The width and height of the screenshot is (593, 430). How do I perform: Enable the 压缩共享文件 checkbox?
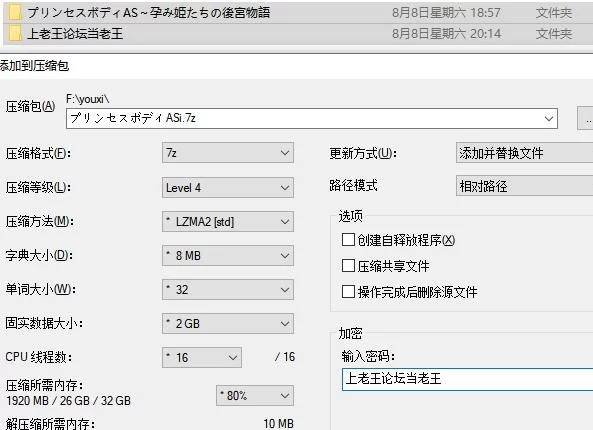348,266
